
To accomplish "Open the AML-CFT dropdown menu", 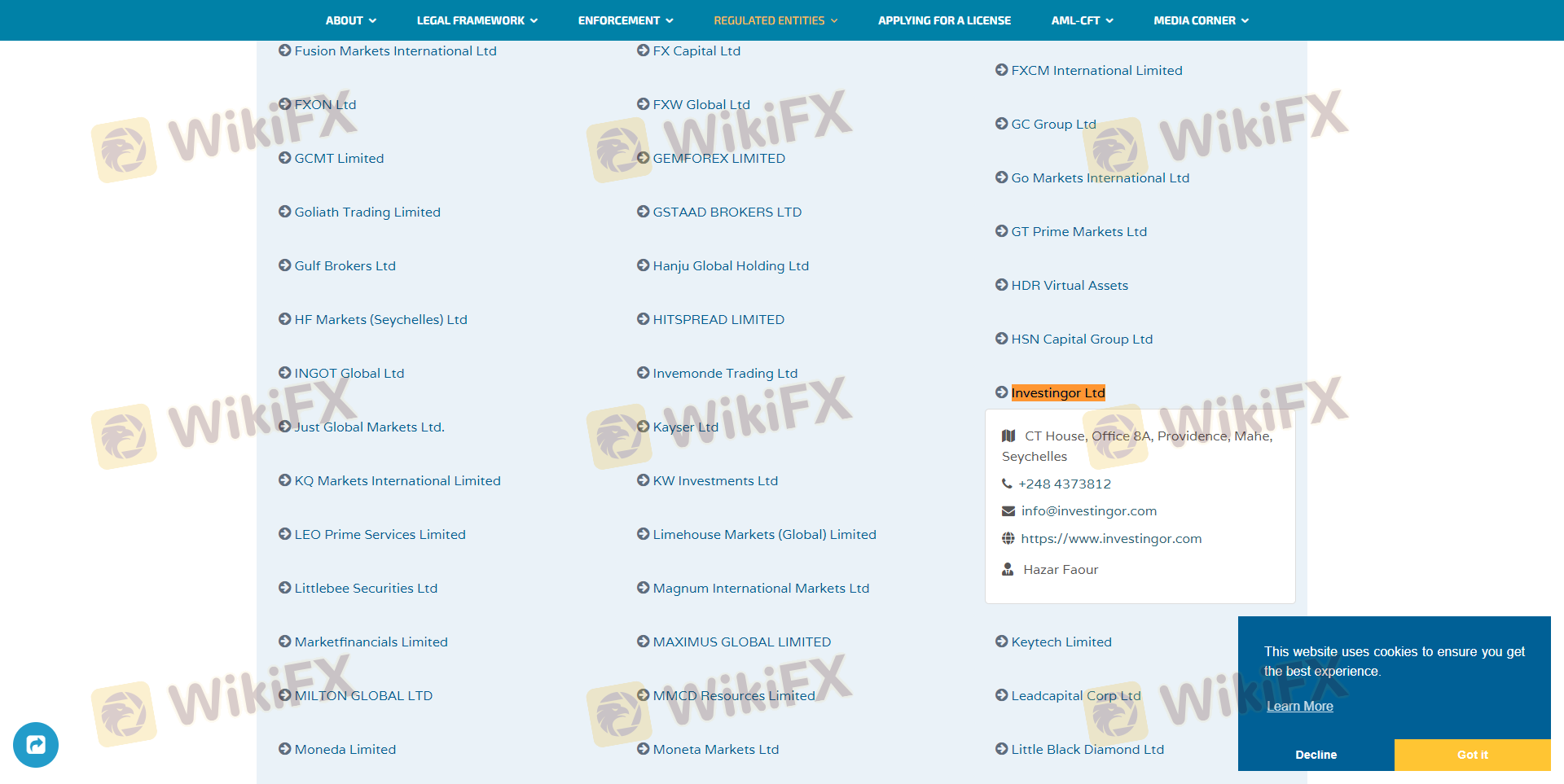I will click(x=1082, y=20).
